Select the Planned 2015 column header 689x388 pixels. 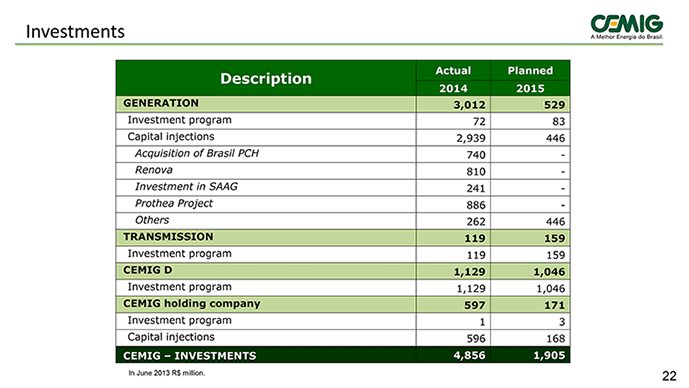click(530, 79)
